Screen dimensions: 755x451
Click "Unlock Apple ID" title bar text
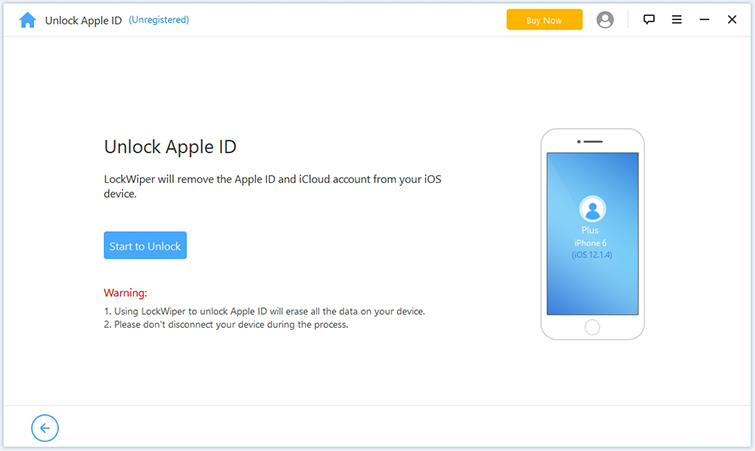coord(83,20)
